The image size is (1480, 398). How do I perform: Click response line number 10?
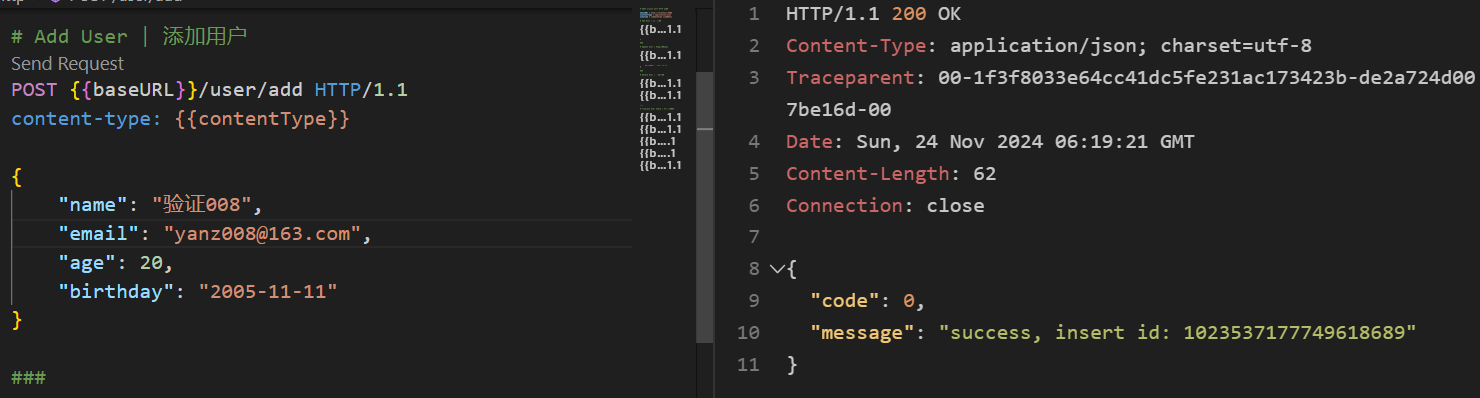[748, 333]
